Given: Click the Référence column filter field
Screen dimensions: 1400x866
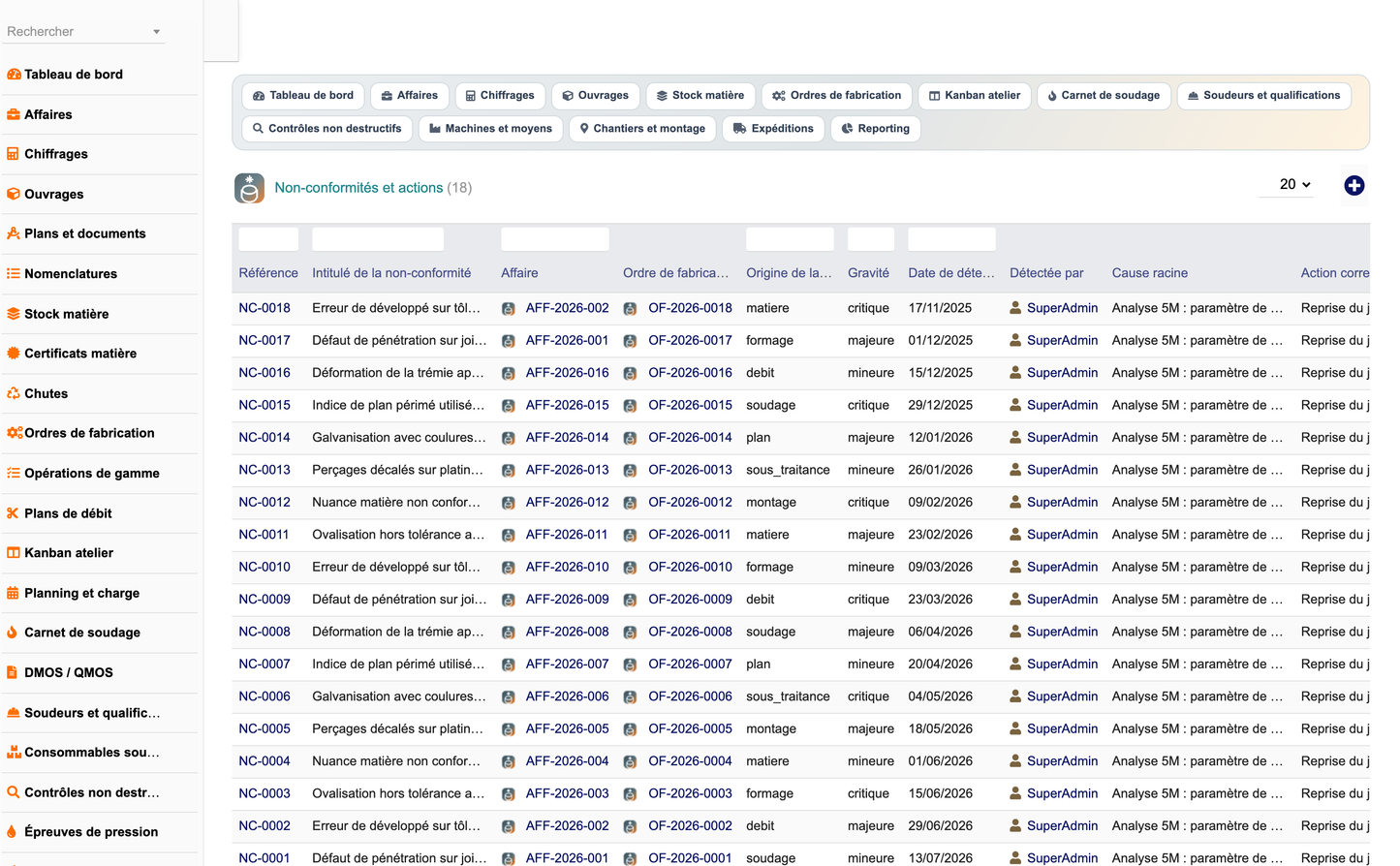Looking at the screenshot, I should click(x=268, y=239).
